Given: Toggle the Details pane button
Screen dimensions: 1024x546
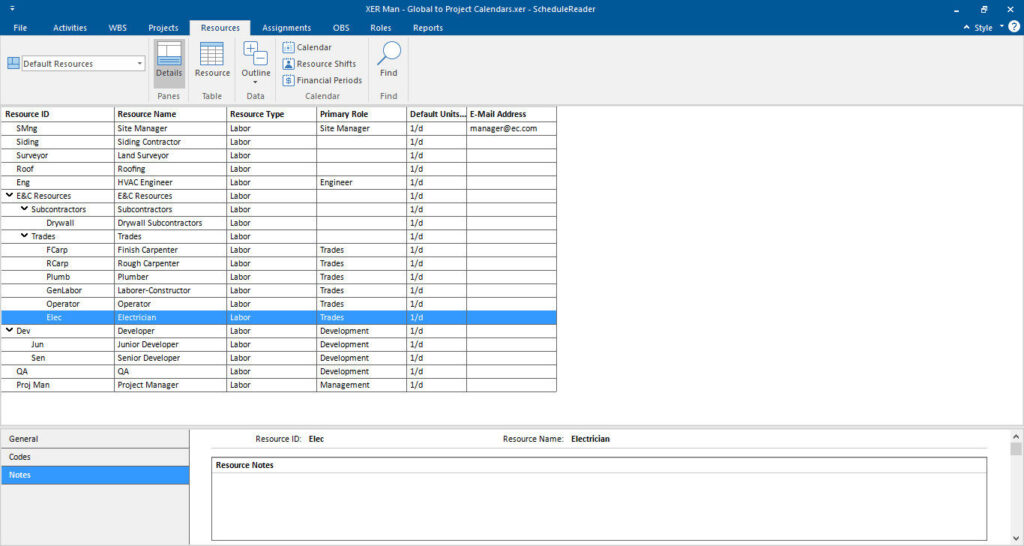Looking at the screenshot, I should (x=169, y=63).
